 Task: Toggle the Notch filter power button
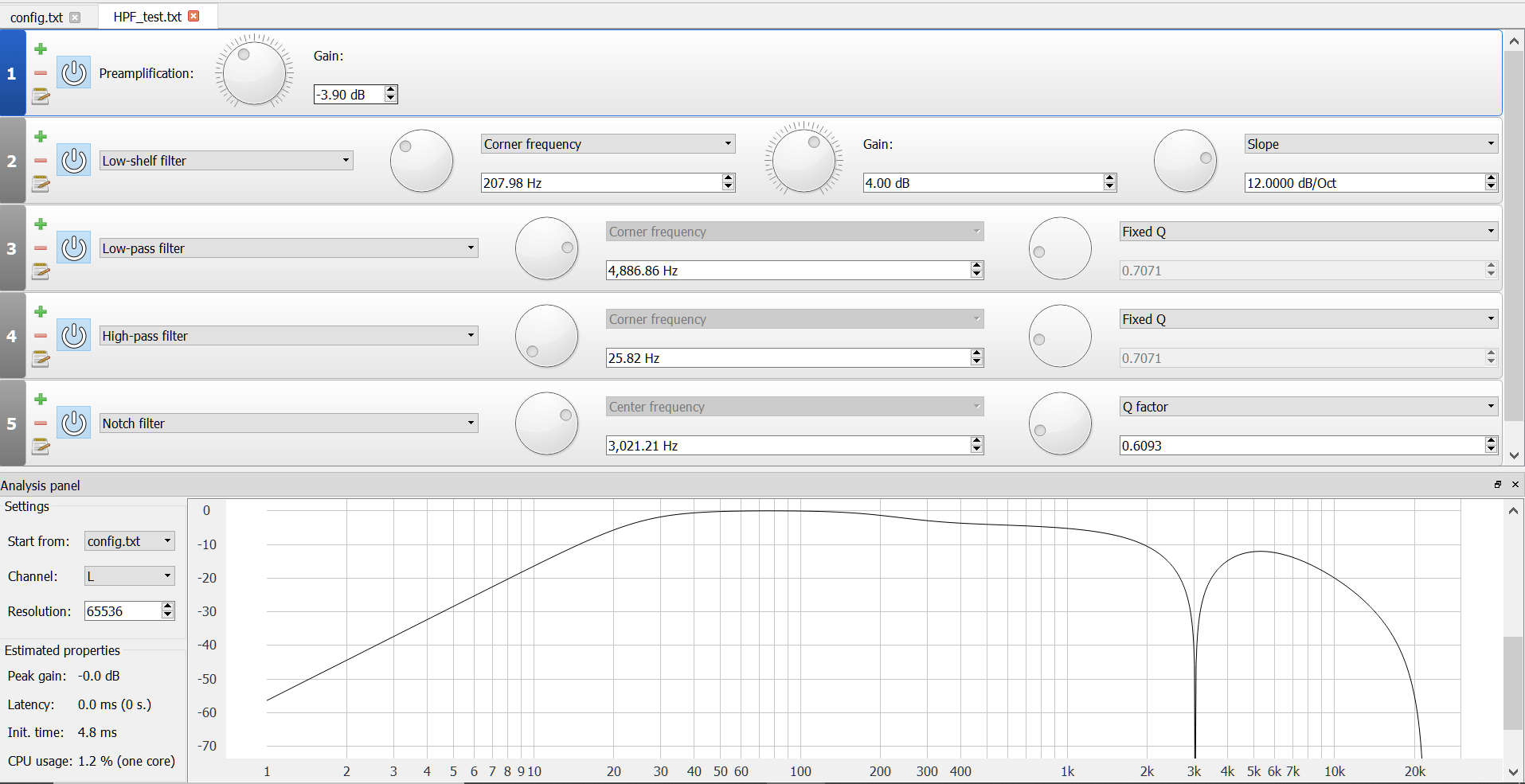coord(74,423)
